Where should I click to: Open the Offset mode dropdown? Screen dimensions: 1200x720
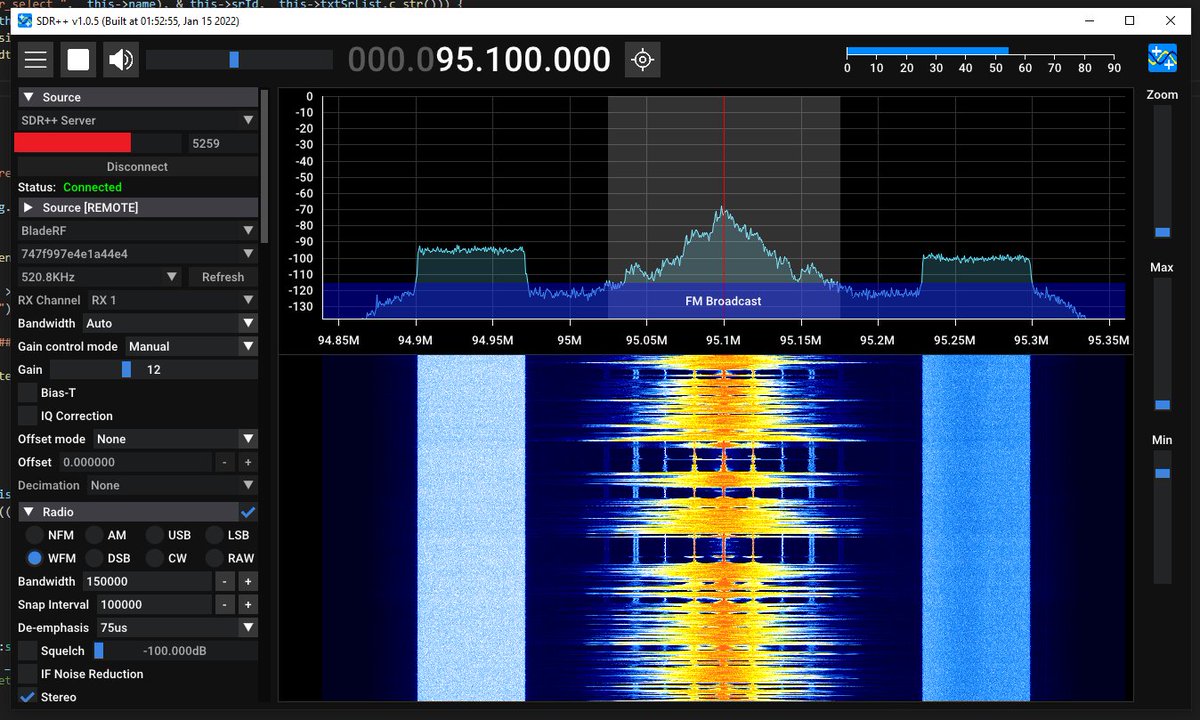[175, 438]
